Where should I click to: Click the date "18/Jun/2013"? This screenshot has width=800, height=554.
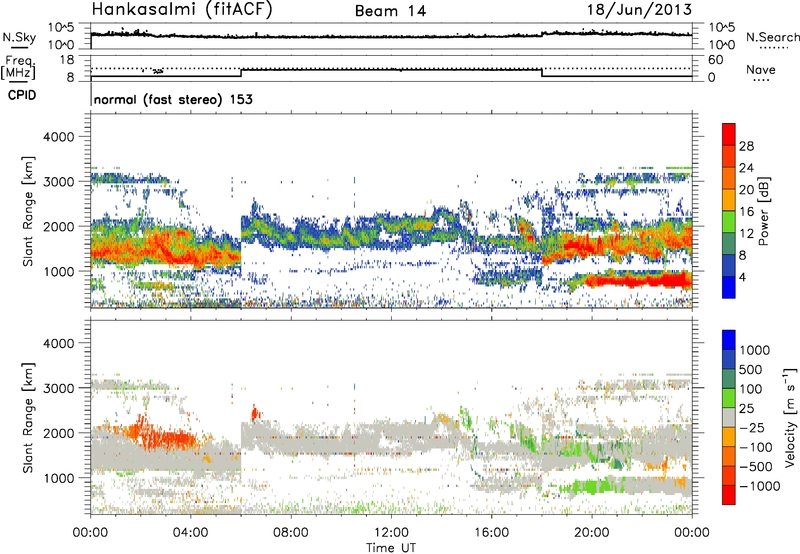pos(640,10)
